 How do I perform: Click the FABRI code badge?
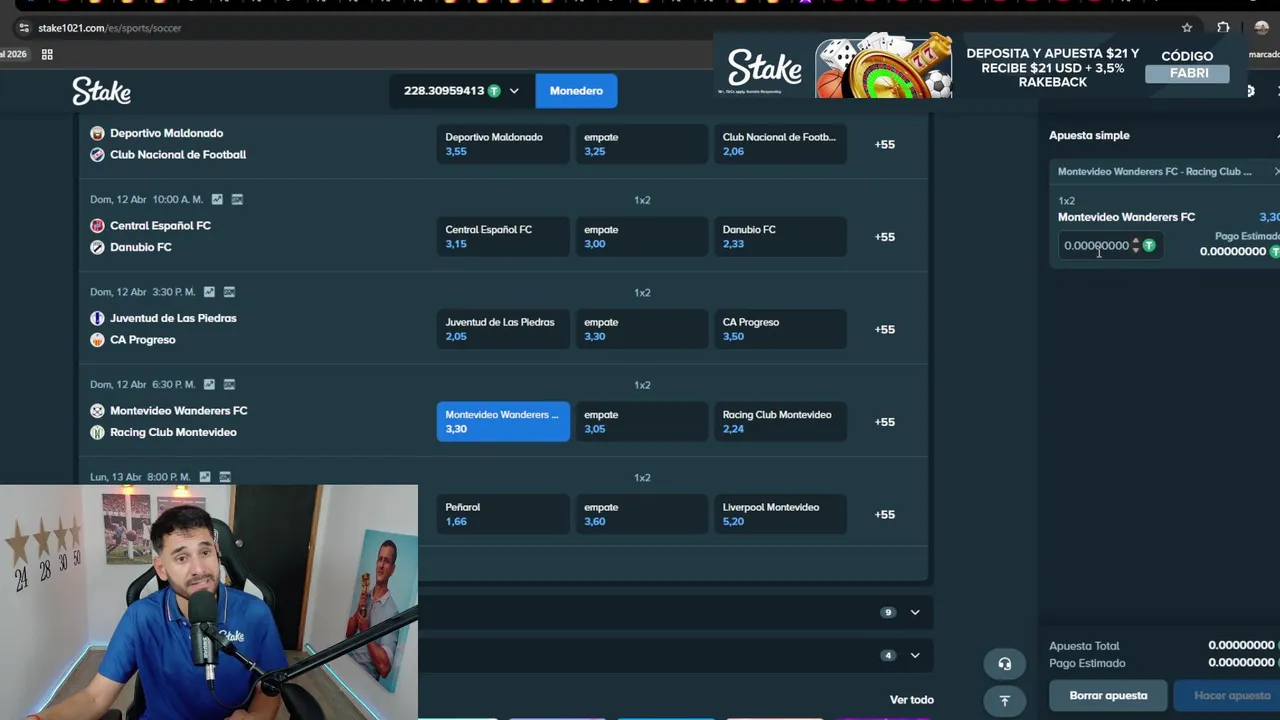pyautogui.click(x=1188, y=73)
